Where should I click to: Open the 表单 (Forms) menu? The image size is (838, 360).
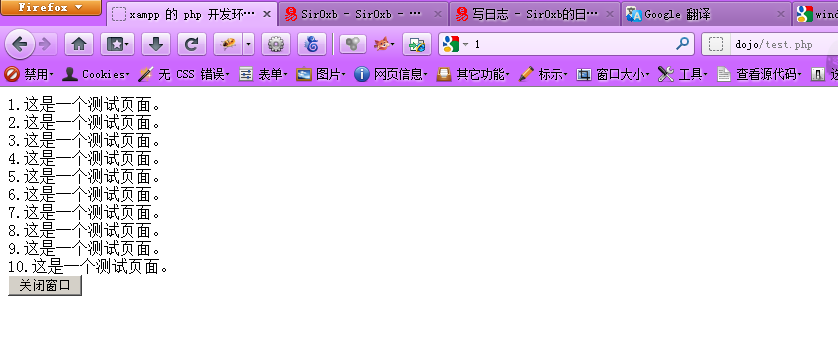263,74
